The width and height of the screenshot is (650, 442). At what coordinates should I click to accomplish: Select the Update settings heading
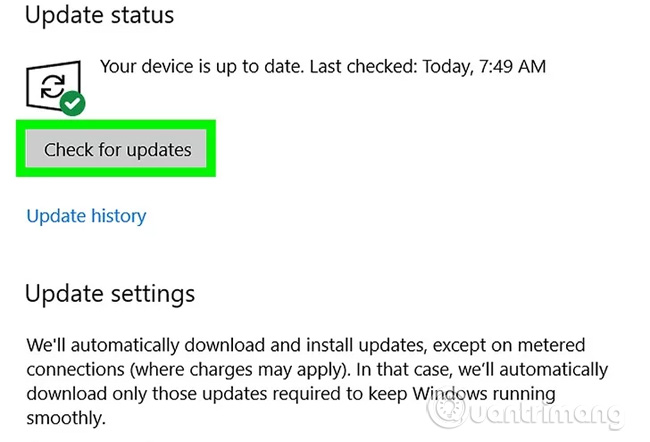[x=109, y=294]
